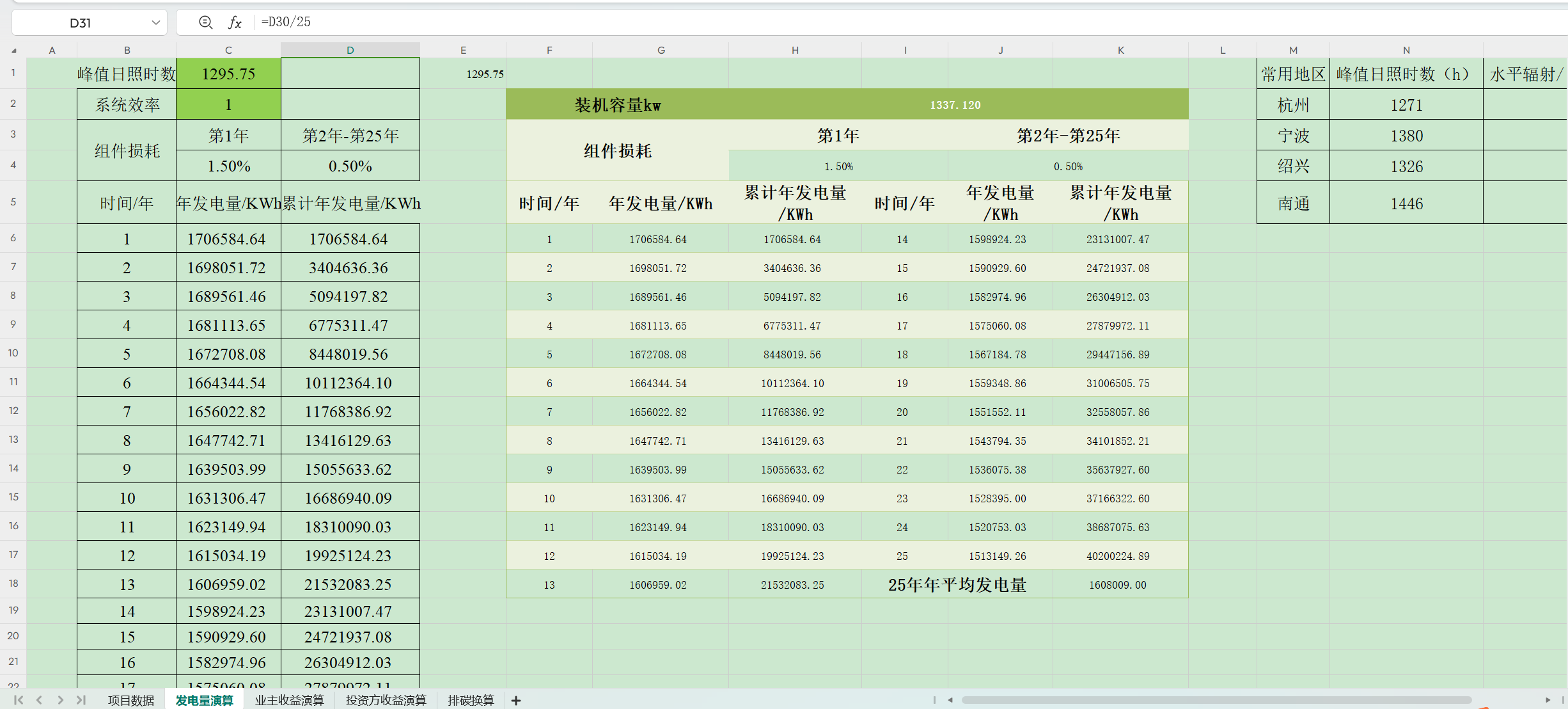
Task: Click the 16686940.09 cell in column D
Action: 350,497
